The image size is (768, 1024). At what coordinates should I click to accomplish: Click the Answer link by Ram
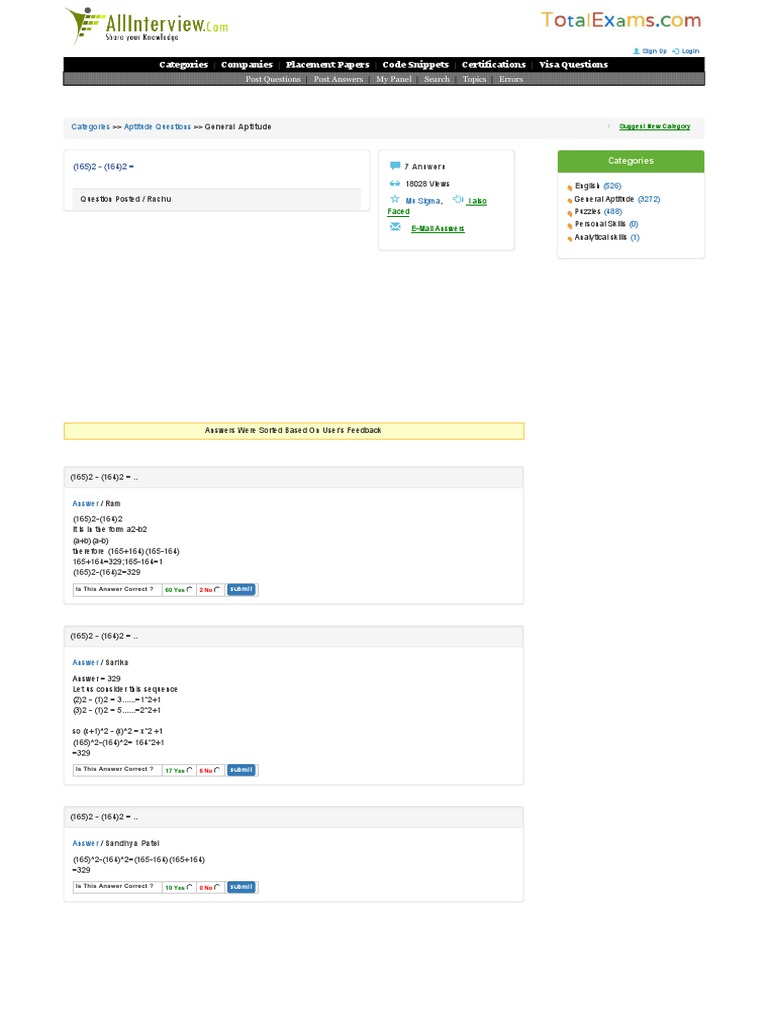pos(86,504)
